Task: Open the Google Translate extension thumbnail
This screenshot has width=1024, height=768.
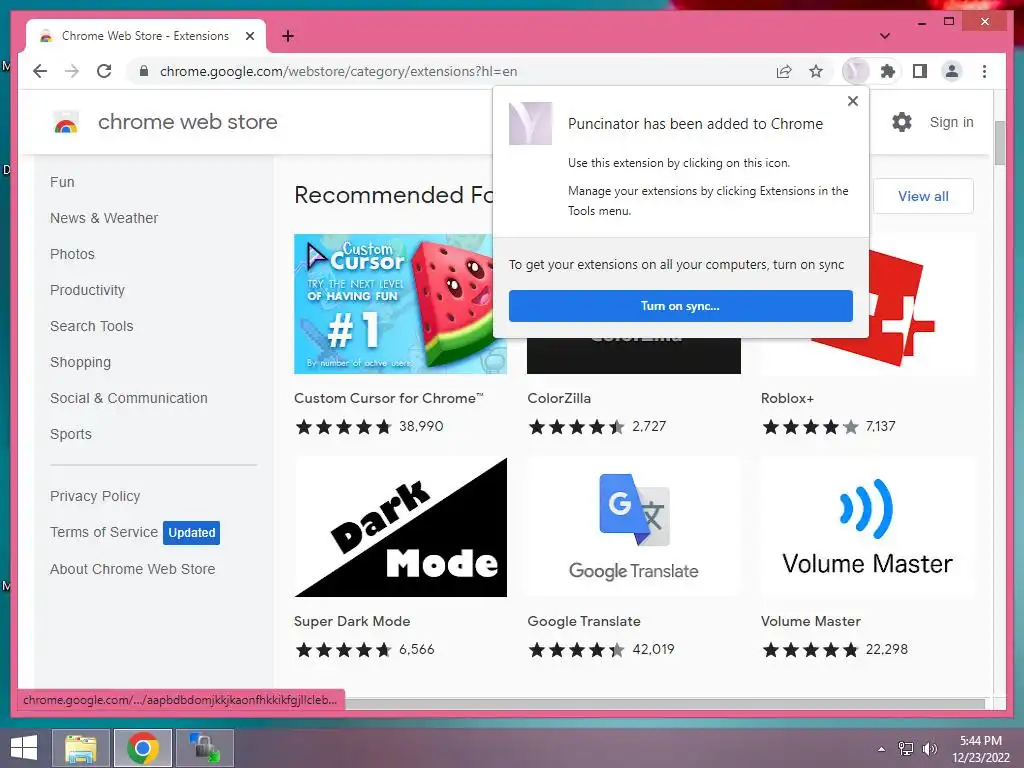Action: coord(633,527)
